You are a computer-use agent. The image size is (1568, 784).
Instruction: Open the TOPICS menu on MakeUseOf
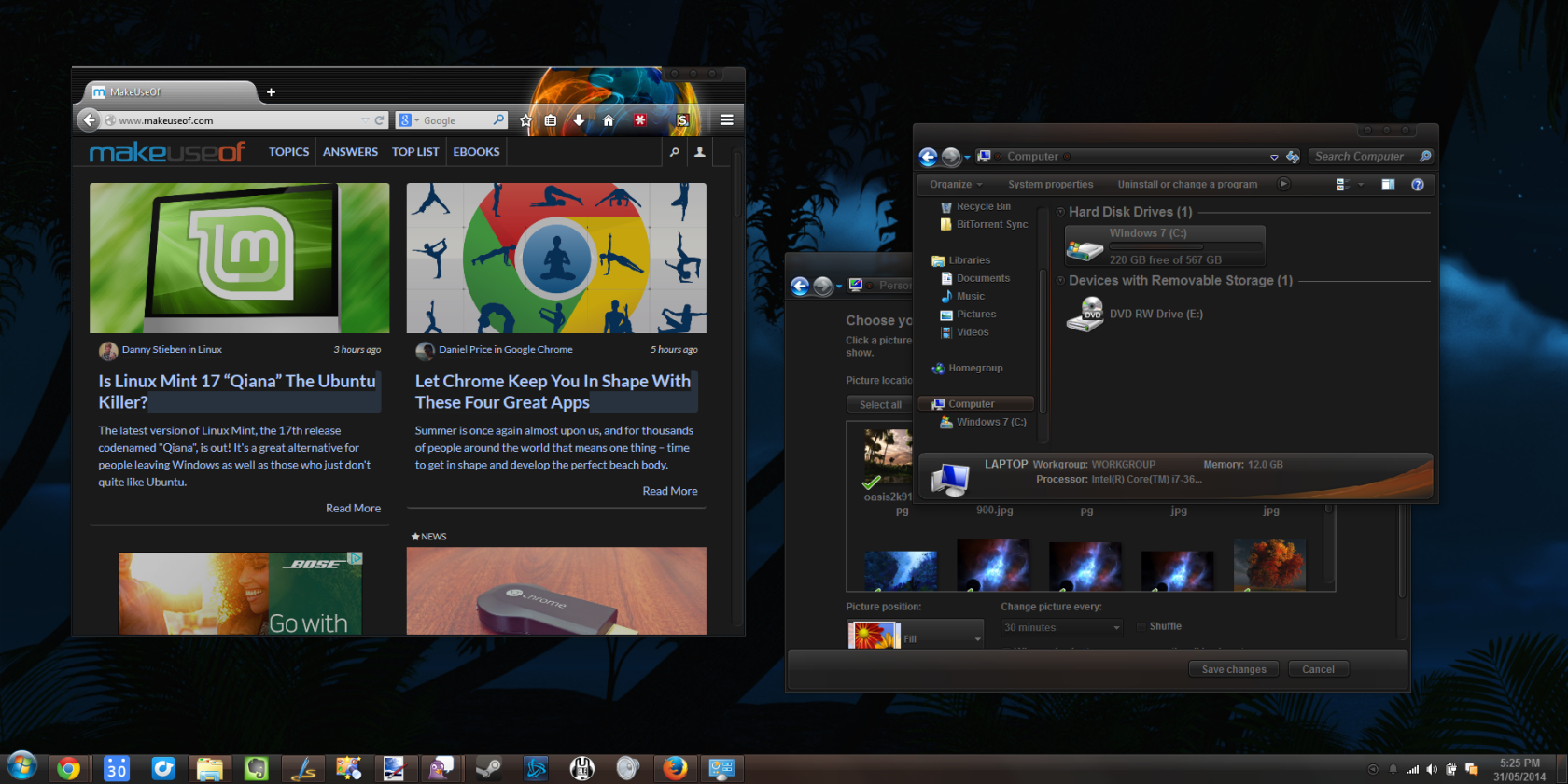click(x=288, y=152)
